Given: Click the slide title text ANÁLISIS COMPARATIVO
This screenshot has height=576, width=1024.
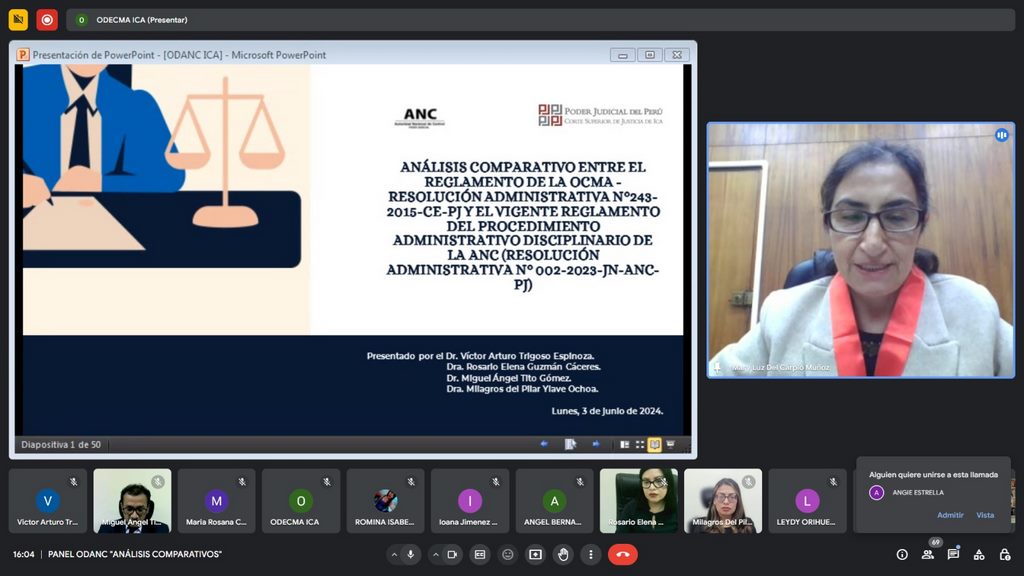Looking at the screenshot, I should click(x=522, y=225).
